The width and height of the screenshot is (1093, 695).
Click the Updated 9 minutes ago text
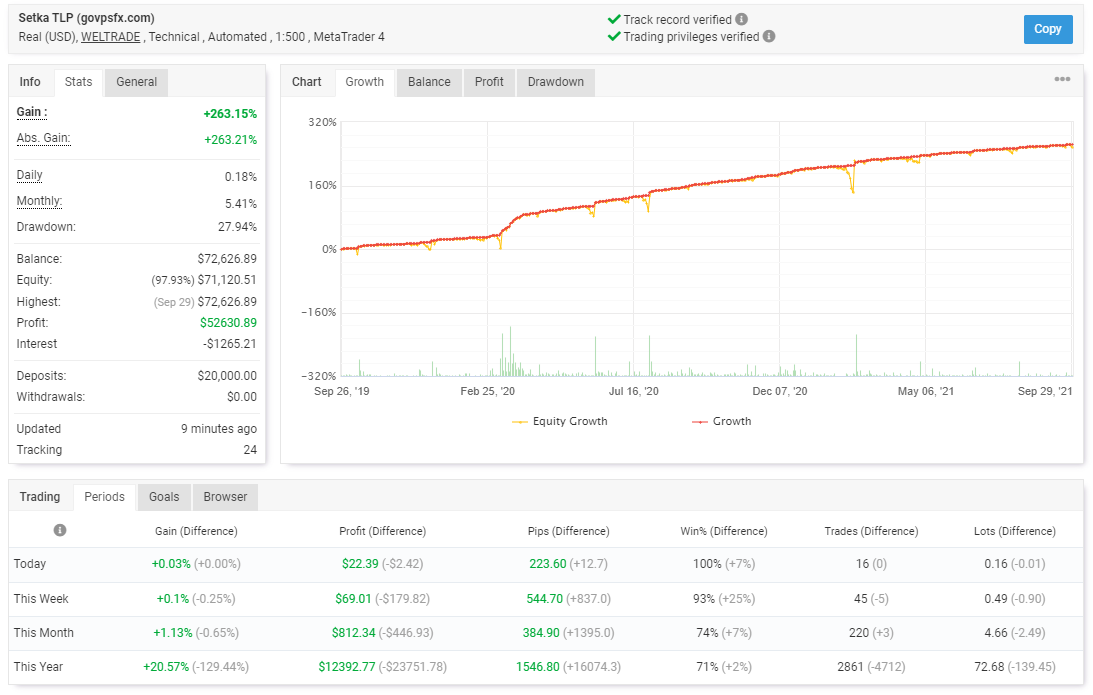coord(219,429)
